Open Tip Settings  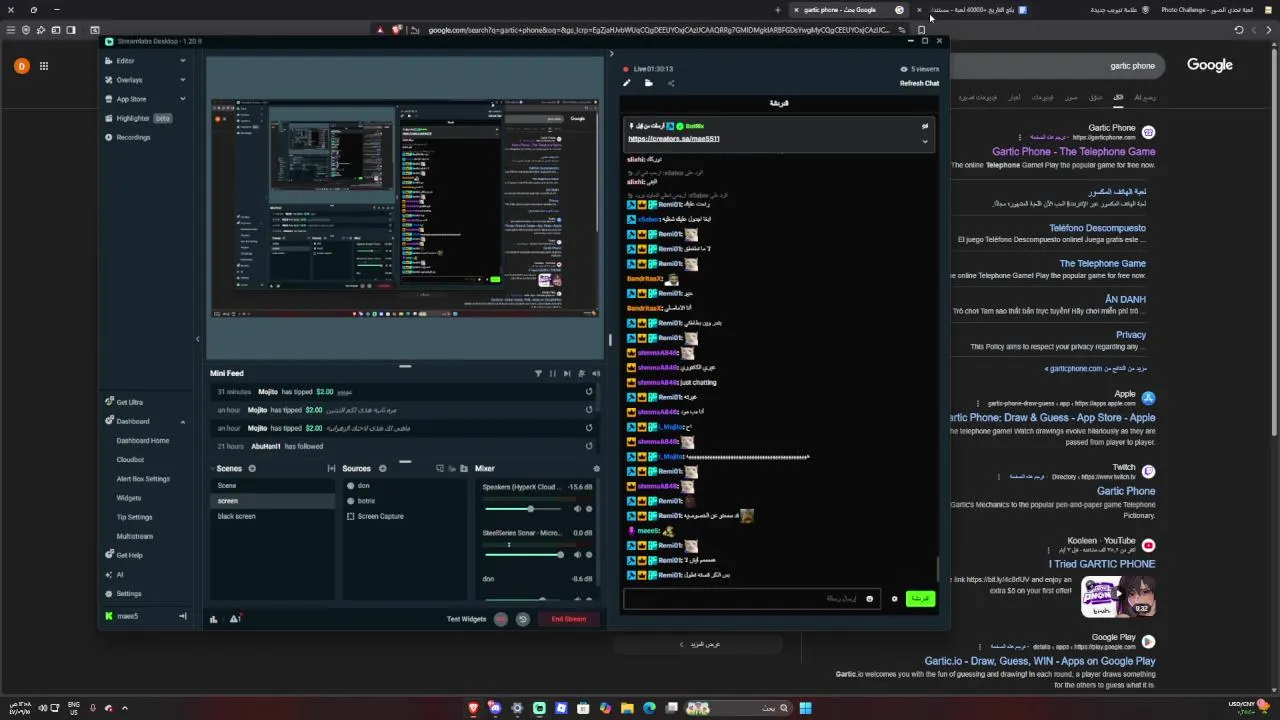(x=134, y=517)
